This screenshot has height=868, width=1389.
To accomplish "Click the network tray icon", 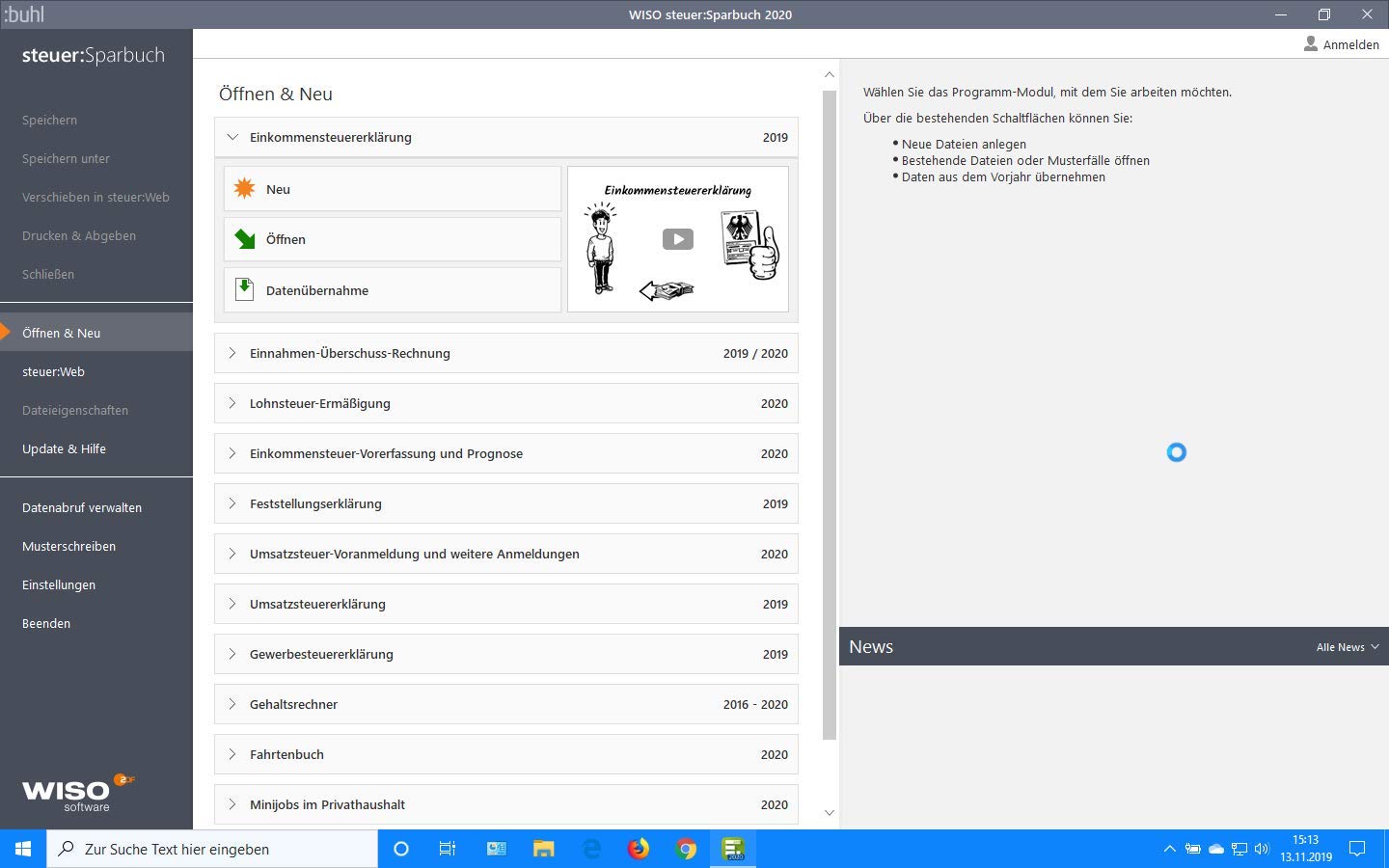I will tap(1239, 849).
